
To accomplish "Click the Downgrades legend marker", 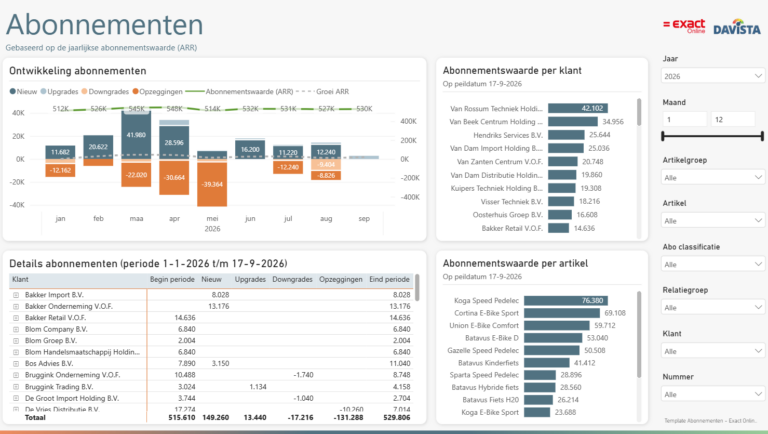I will coord(84,92).
